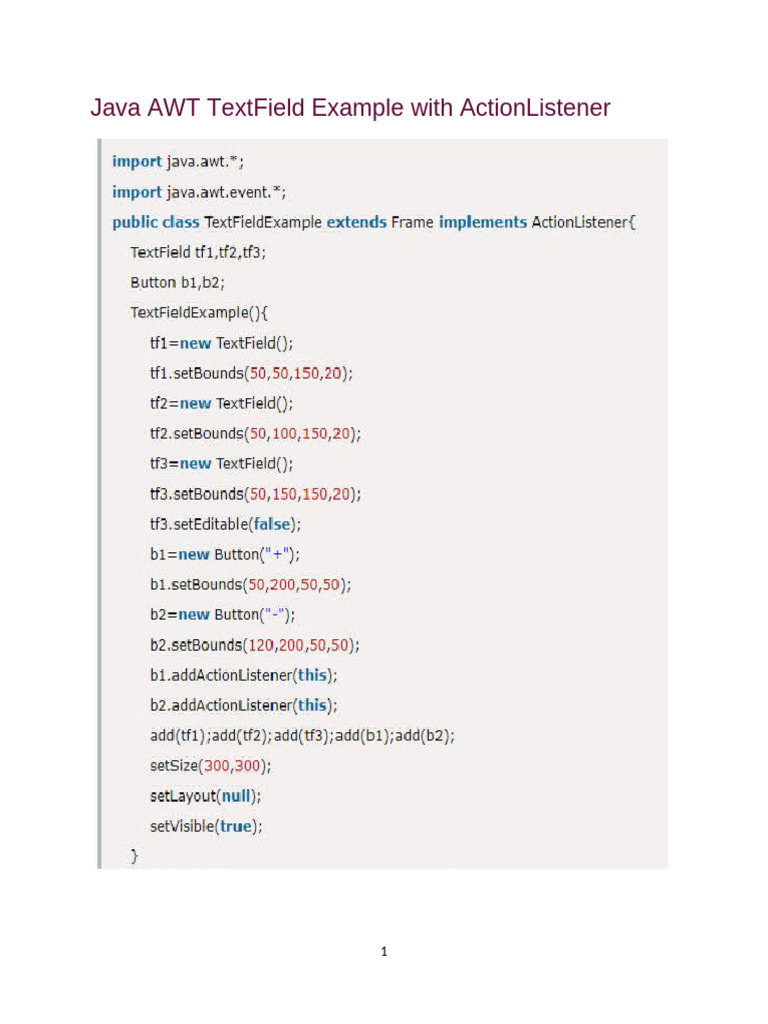This screenshot has height=1024, width=768.
Task: Click the word implements in class declaration
Action: (x=483, y=223)
